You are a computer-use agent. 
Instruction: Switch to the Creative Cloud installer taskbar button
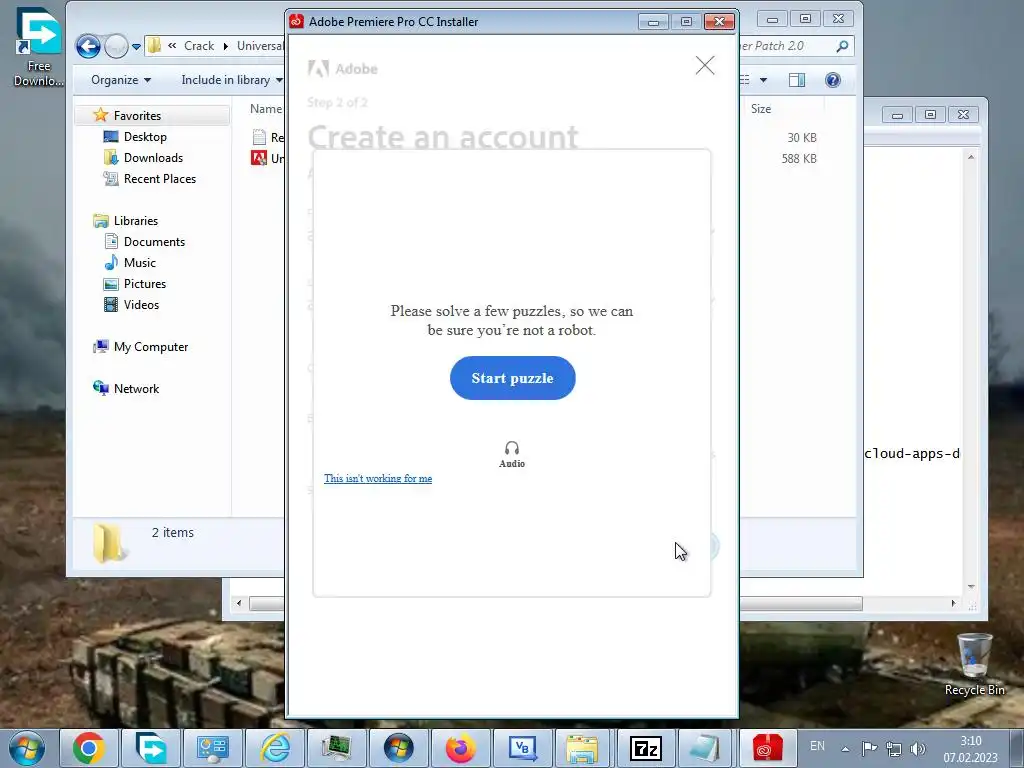pyautogui.click(x=767, y=748)
